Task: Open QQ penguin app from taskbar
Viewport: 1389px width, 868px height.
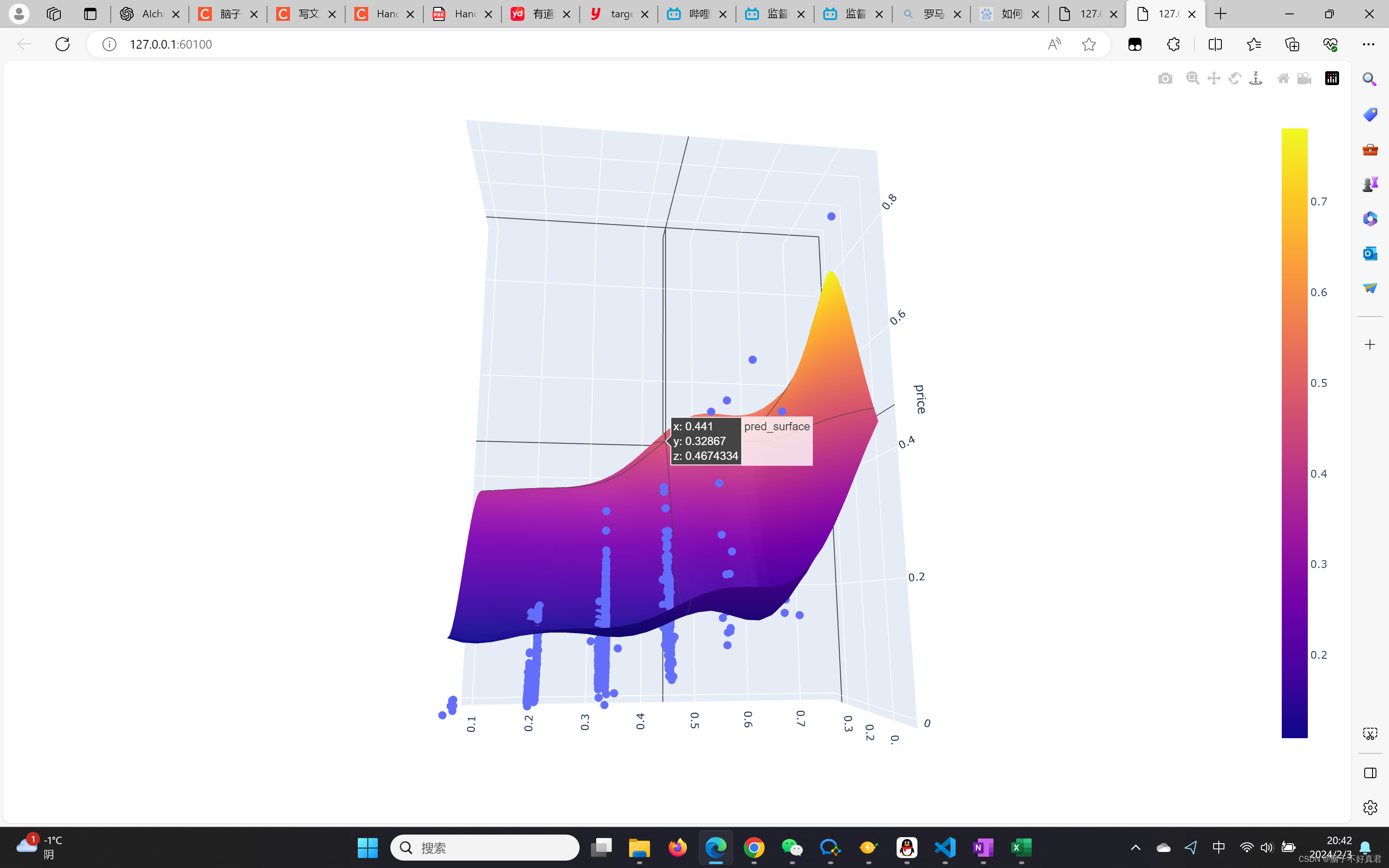Action: point(907,847)
